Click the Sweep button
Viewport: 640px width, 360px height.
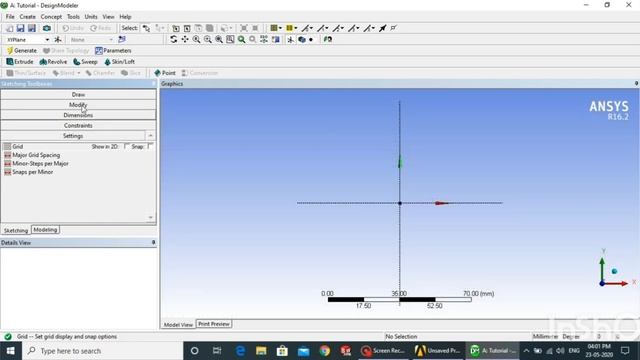click(85, 62)
